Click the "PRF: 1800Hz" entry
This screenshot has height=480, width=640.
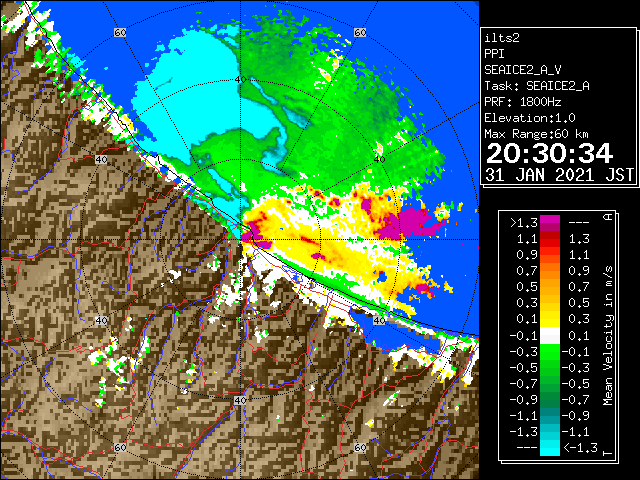pos(522,102)
